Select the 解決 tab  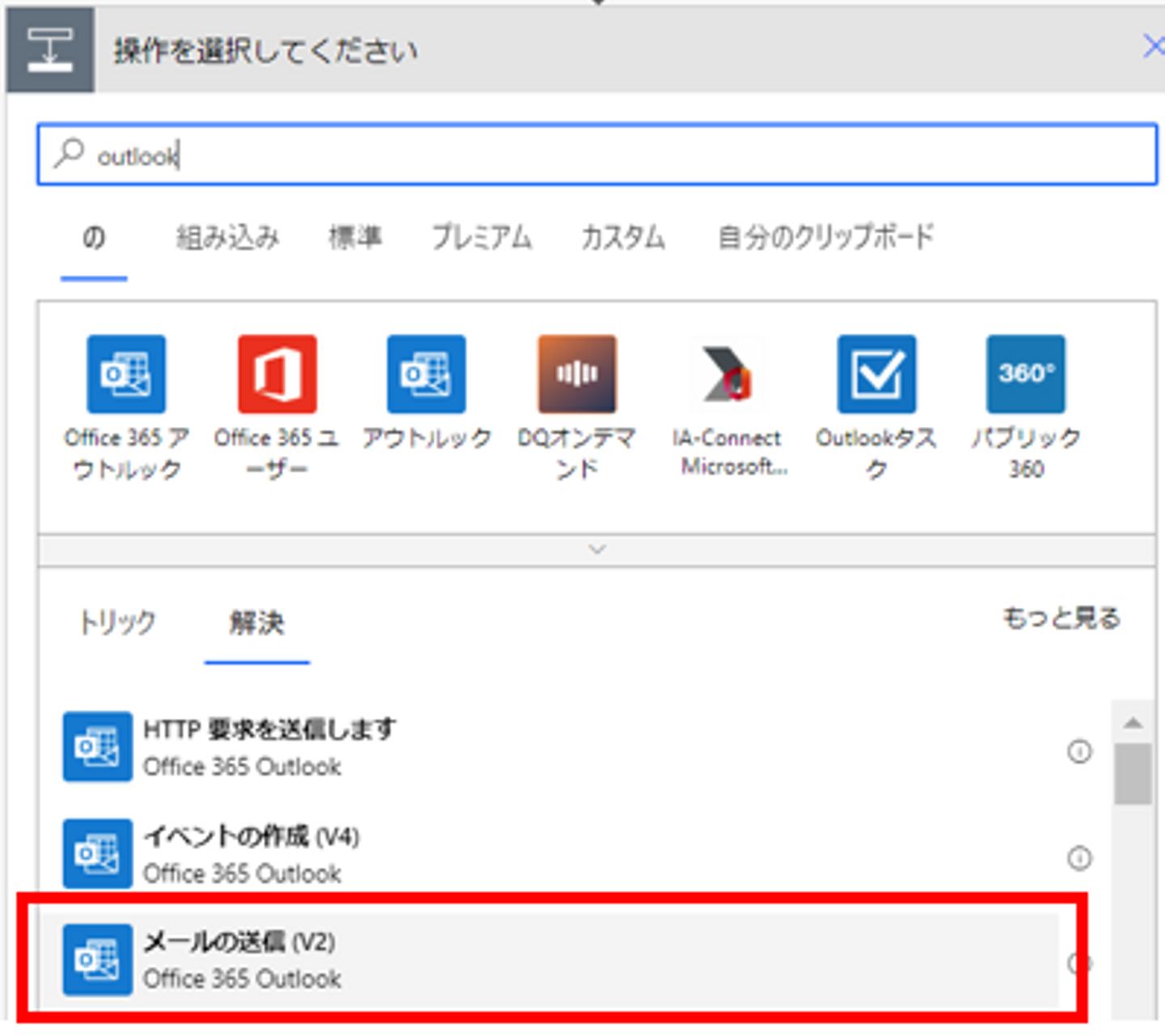tap(256, 622)
